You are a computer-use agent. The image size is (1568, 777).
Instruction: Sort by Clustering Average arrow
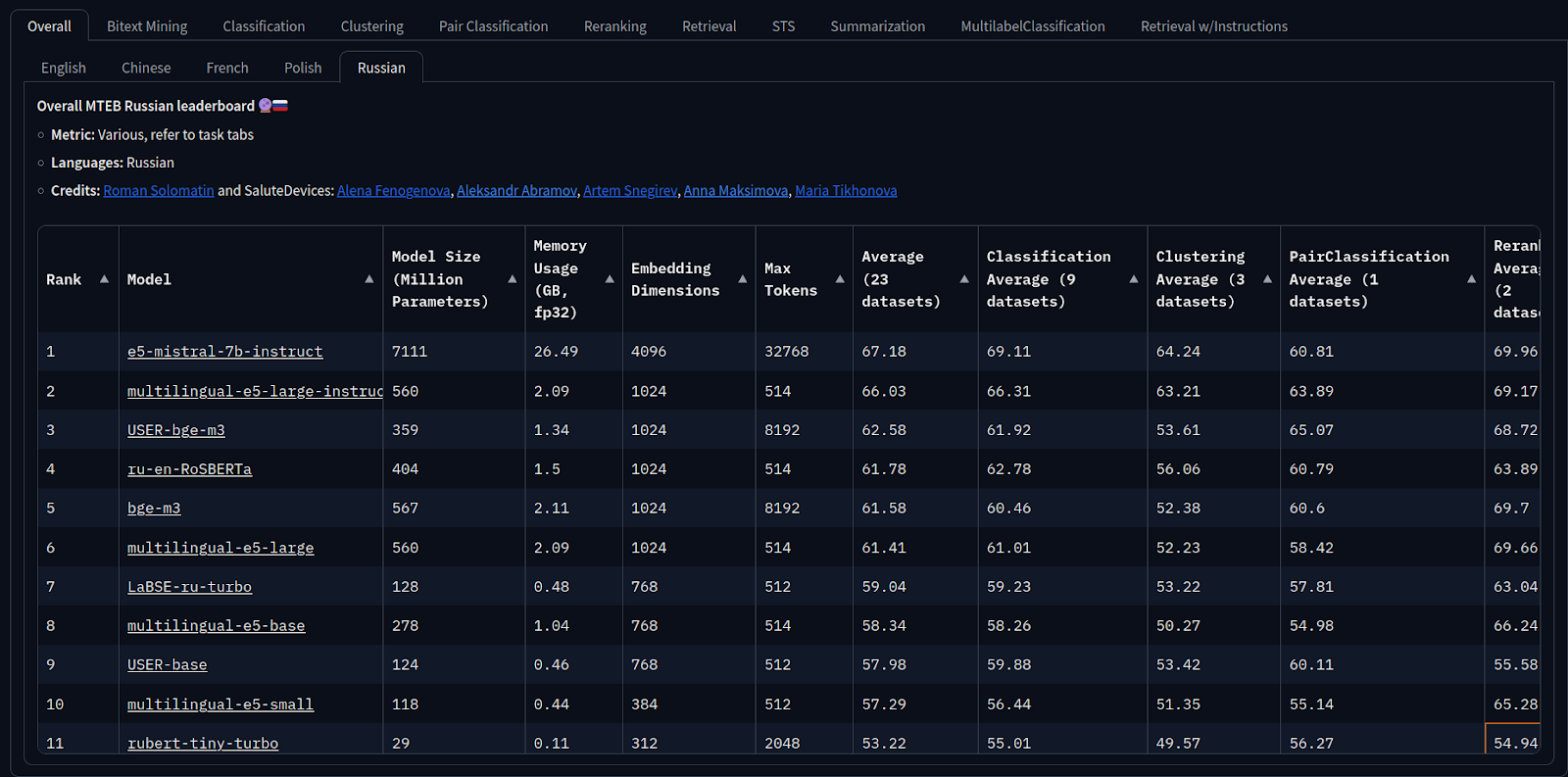coord(1267,279)
